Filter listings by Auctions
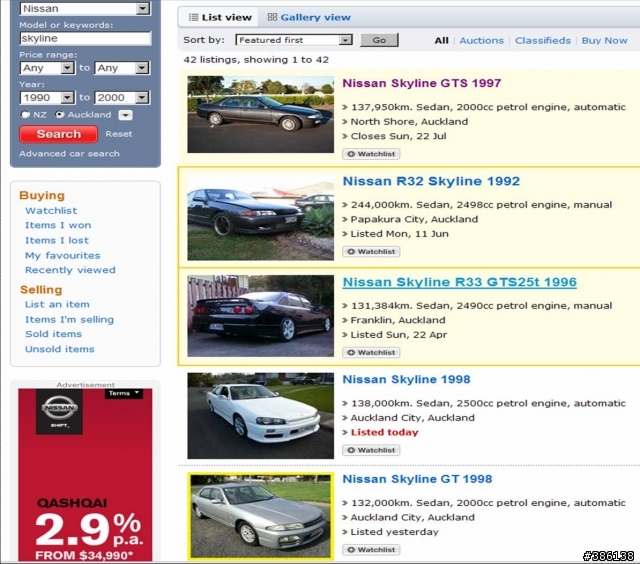 (482, 40)
